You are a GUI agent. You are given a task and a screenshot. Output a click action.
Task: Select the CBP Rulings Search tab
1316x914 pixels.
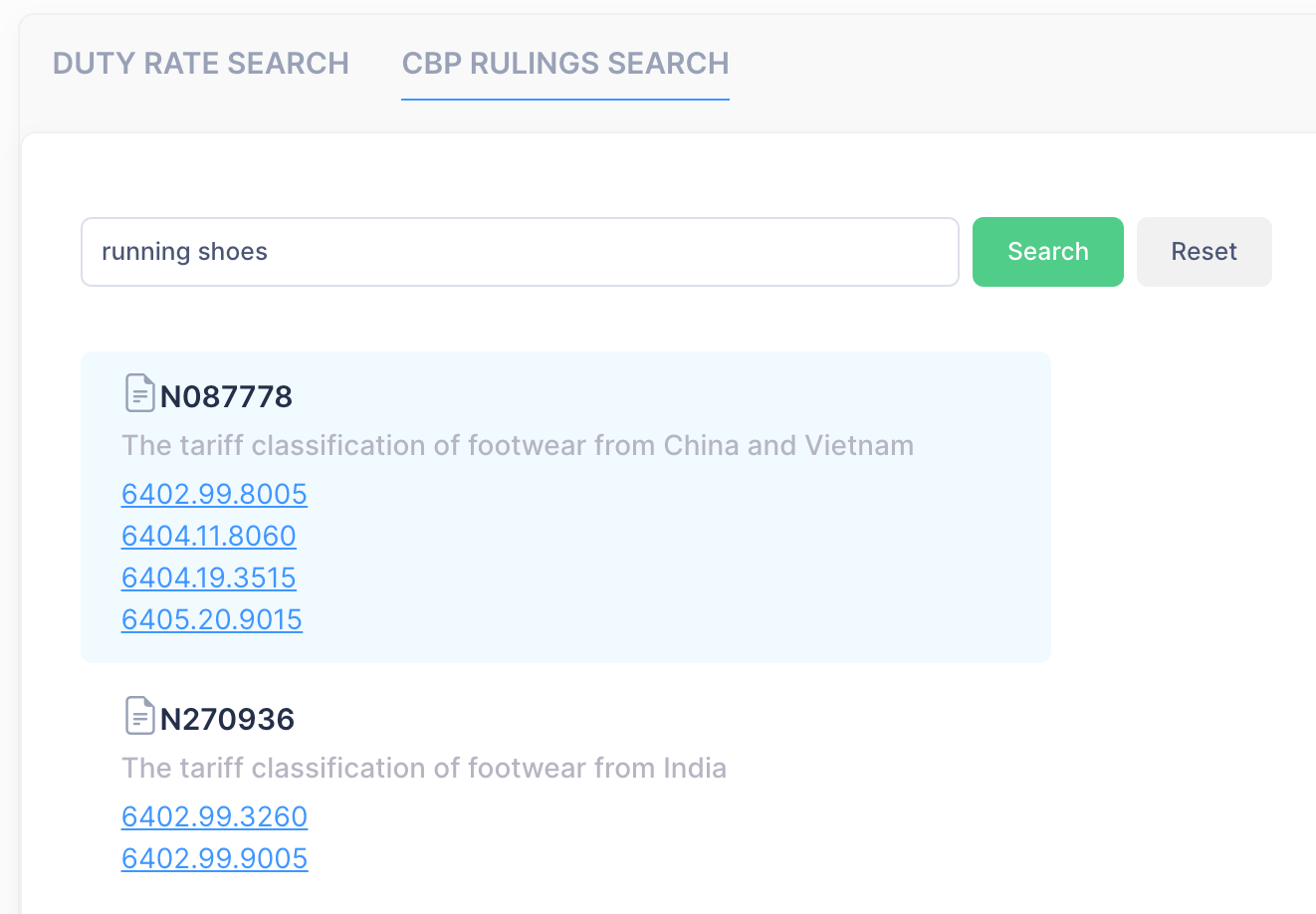pyautogui.click(x=565, y=64)
